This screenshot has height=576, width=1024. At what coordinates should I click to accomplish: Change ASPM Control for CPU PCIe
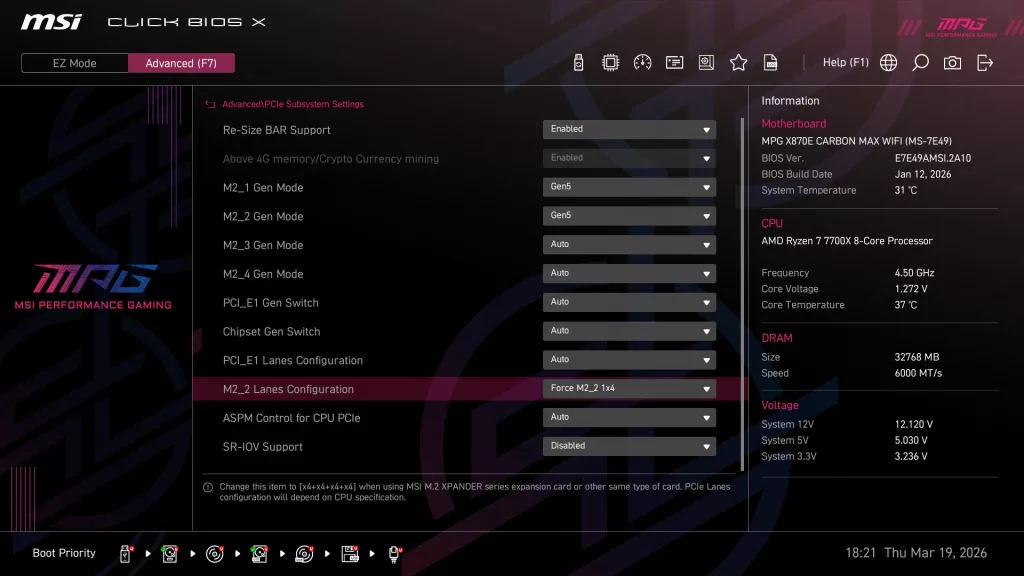629,417
